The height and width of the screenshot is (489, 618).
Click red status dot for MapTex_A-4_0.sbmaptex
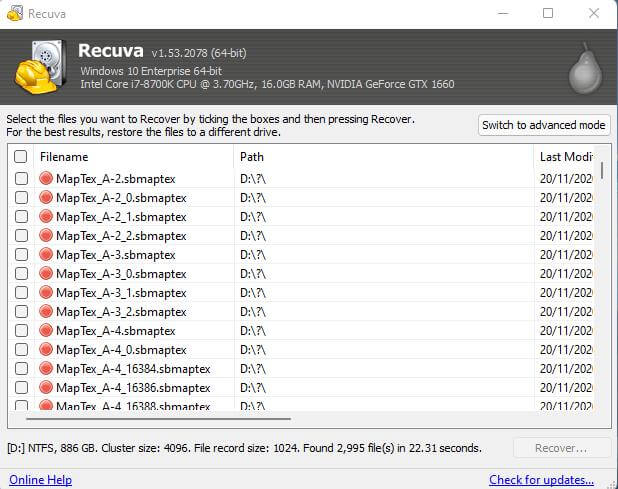46,349
